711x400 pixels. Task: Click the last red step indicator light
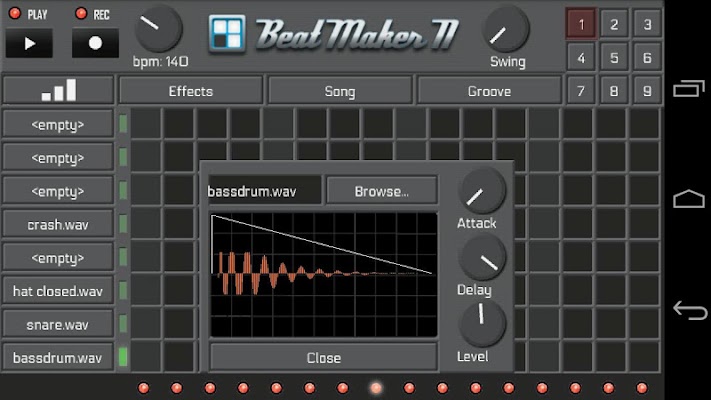(x=642, y=388)
